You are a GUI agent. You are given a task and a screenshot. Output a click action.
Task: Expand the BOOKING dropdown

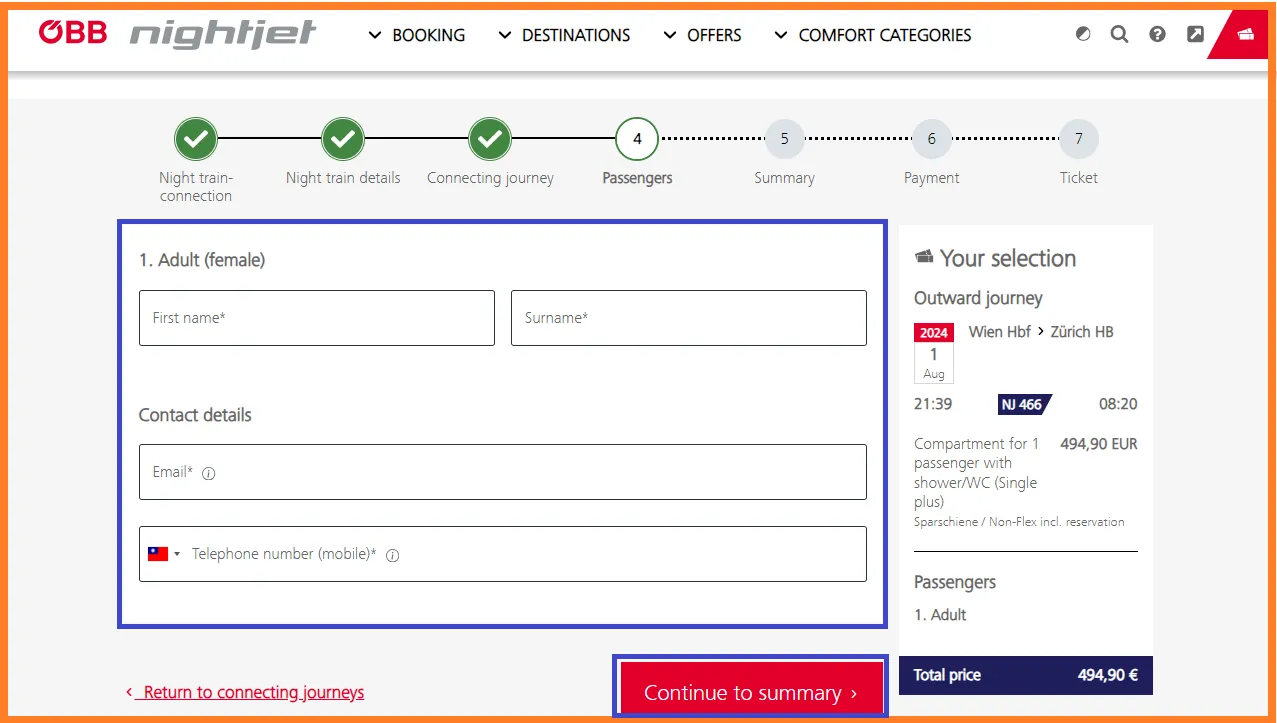pos(428,35)
